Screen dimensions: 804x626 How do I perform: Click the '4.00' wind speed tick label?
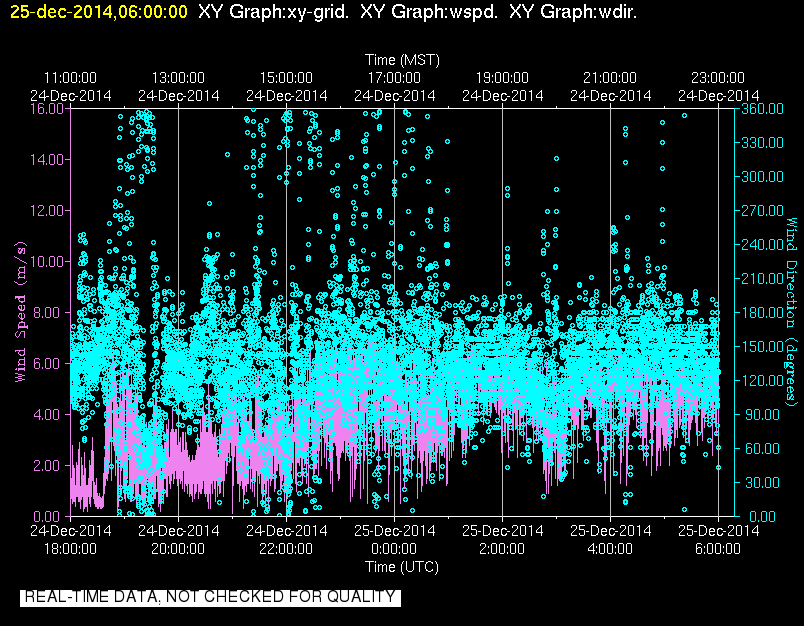coord(50,414)
